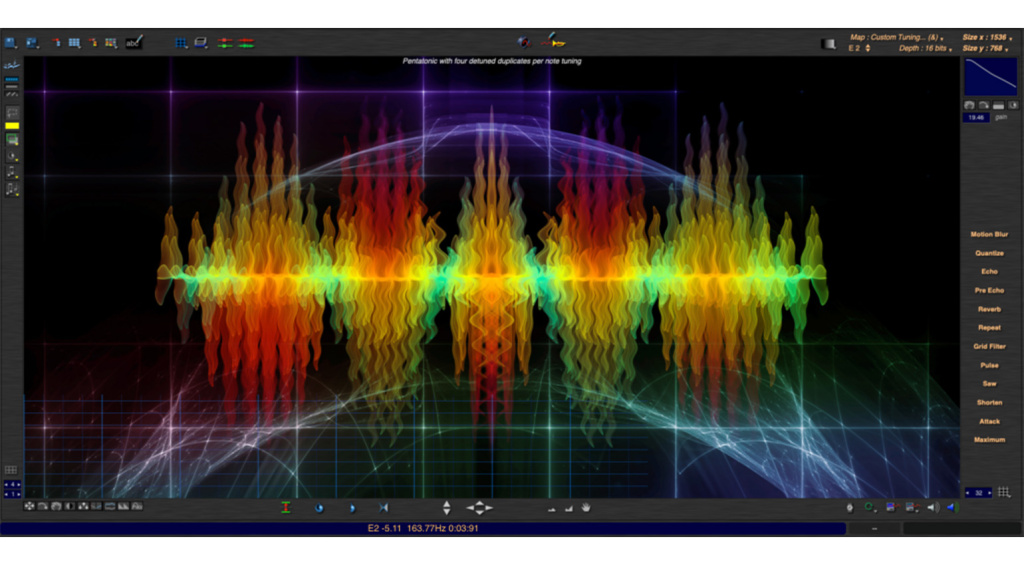Select the hand tool in bottom toolbar
This screenshot has height=565, width=1024.
click(586, 508)
